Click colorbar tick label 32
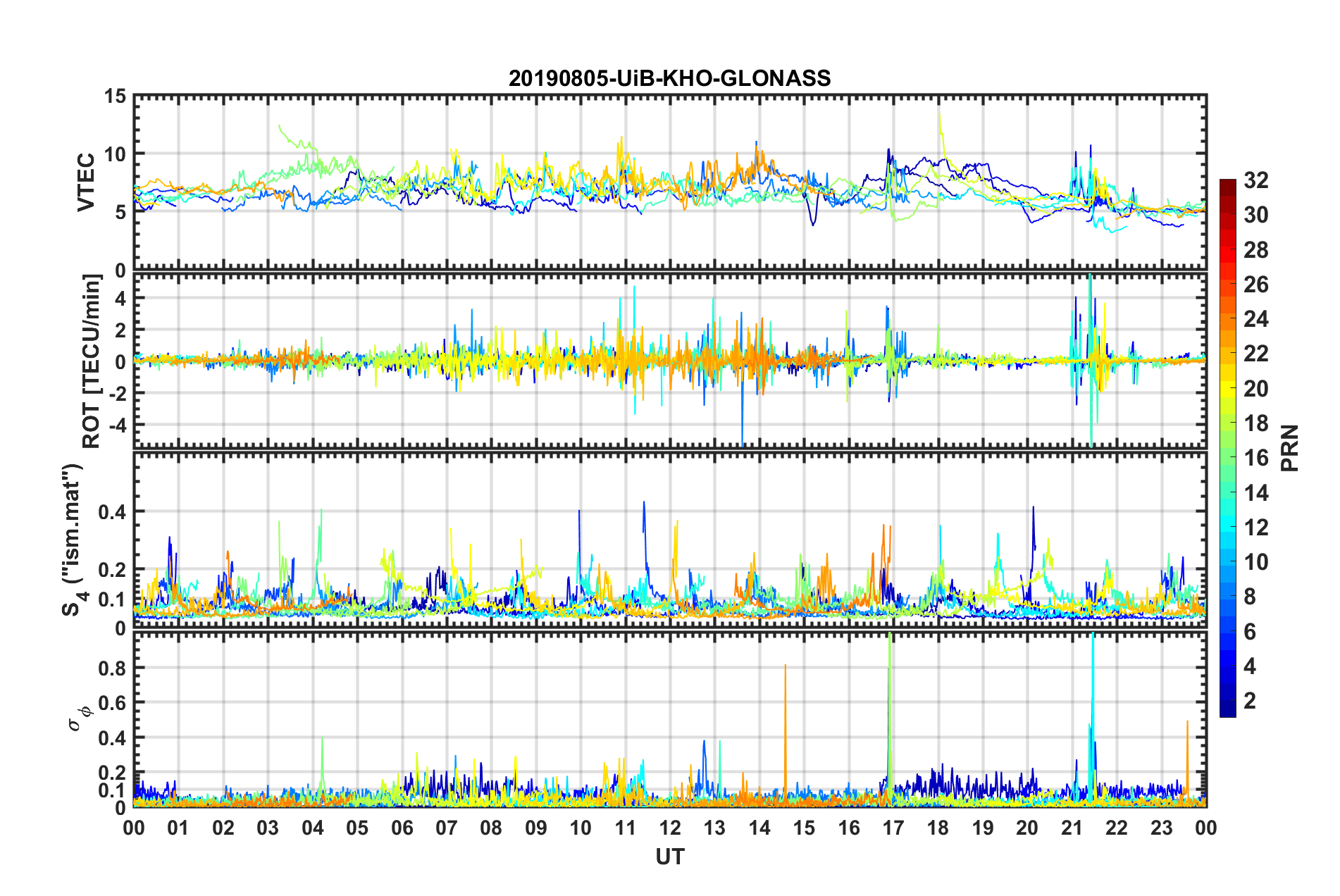The image size is (1340, 896). [1255, 180]
